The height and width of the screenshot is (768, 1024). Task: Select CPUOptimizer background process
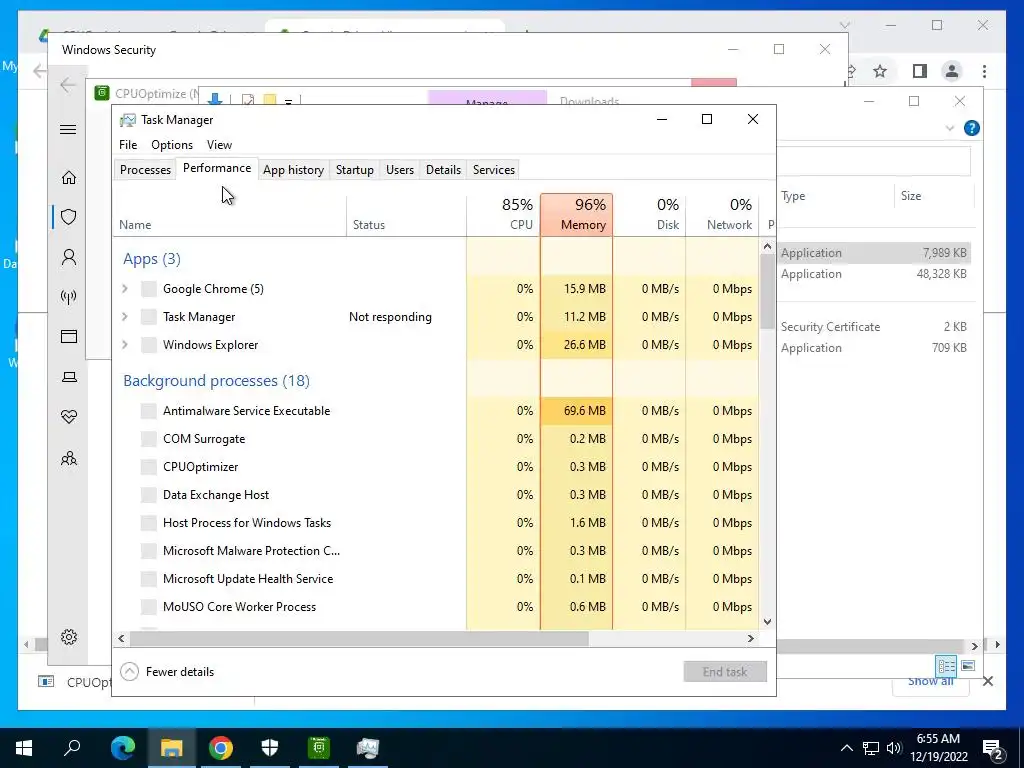coord(436,467)
